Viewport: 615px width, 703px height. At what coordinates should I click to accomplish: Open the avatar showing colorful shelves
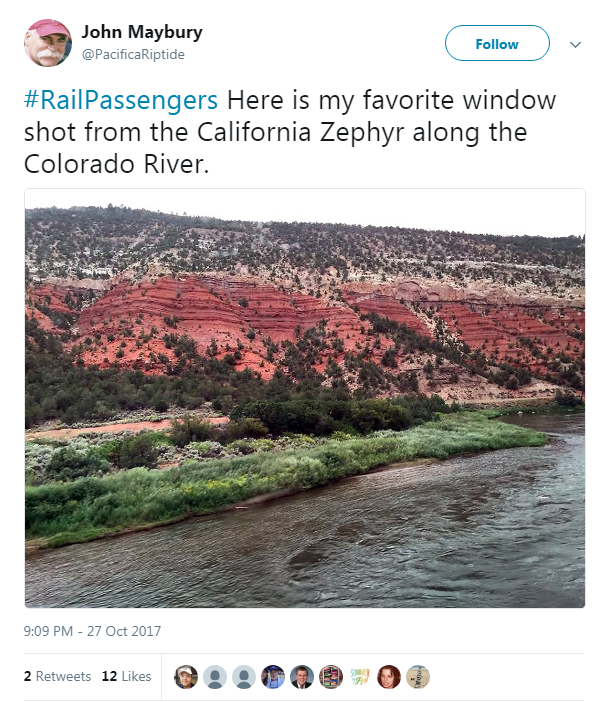coord(331,677)
